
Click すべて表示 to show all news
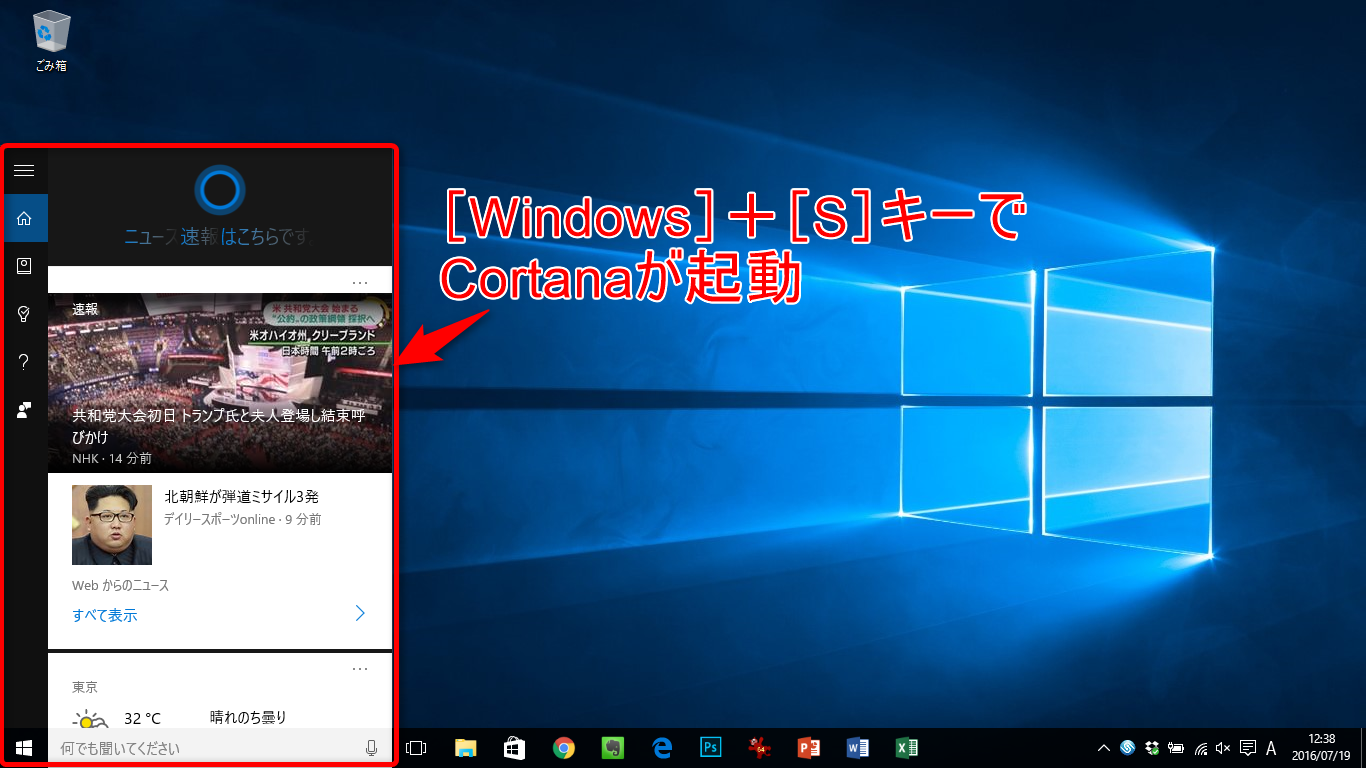[105, 615]
